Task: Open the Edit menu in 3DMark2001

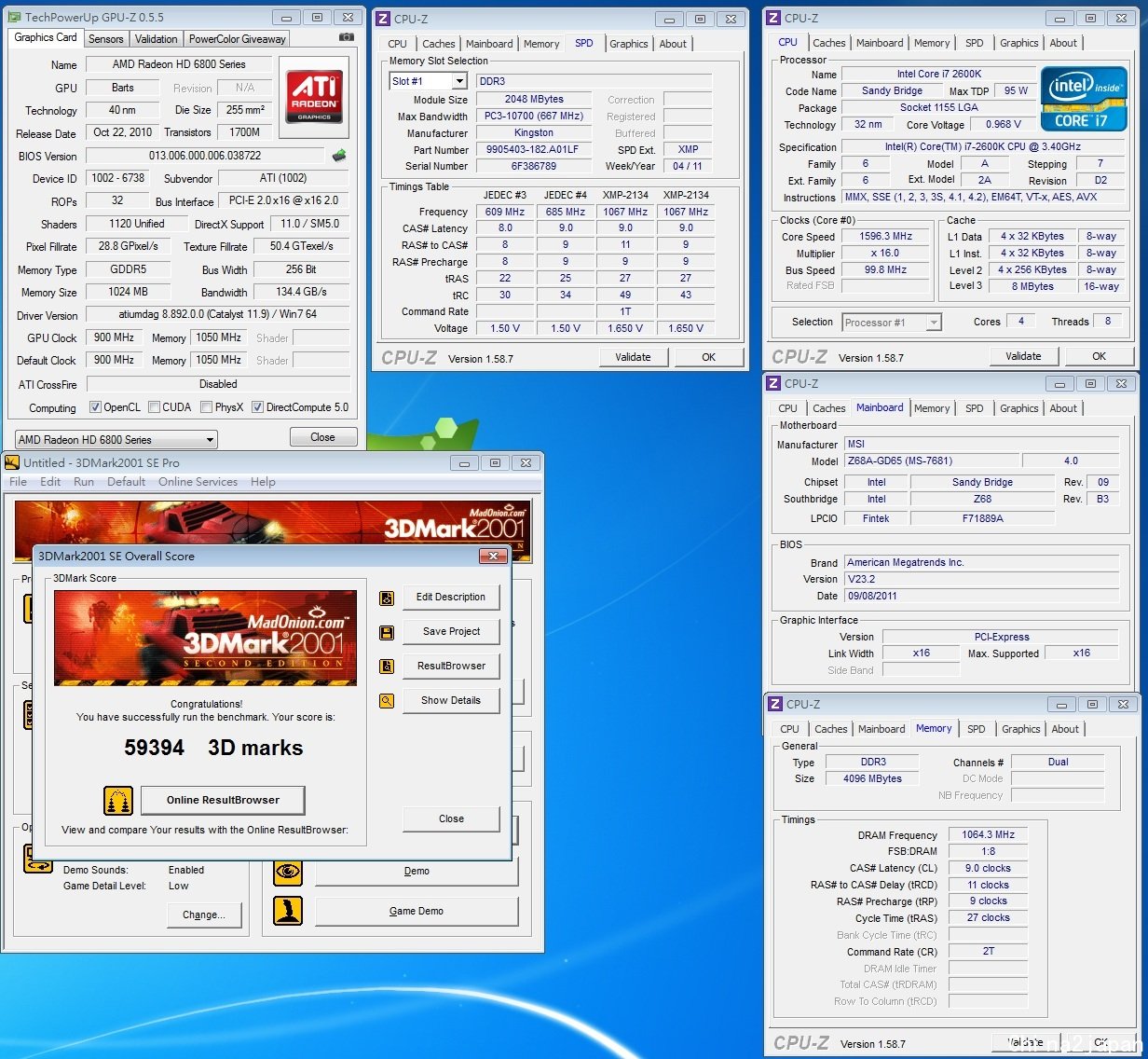Action: point(50,482)
